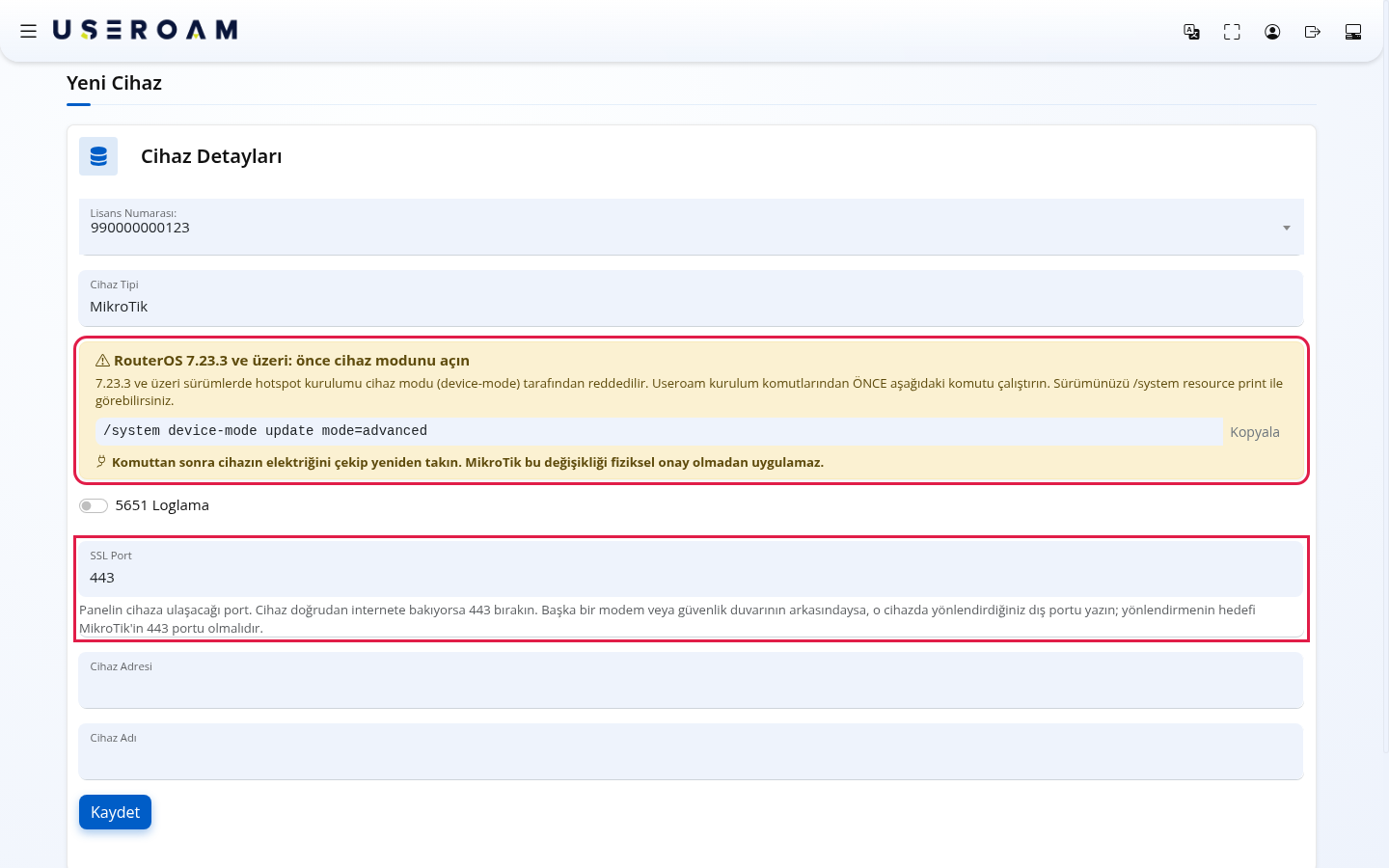Enable the 5651 Loglama switch
The height and width of the screenshot is (868, 1389).
point(94,505)
